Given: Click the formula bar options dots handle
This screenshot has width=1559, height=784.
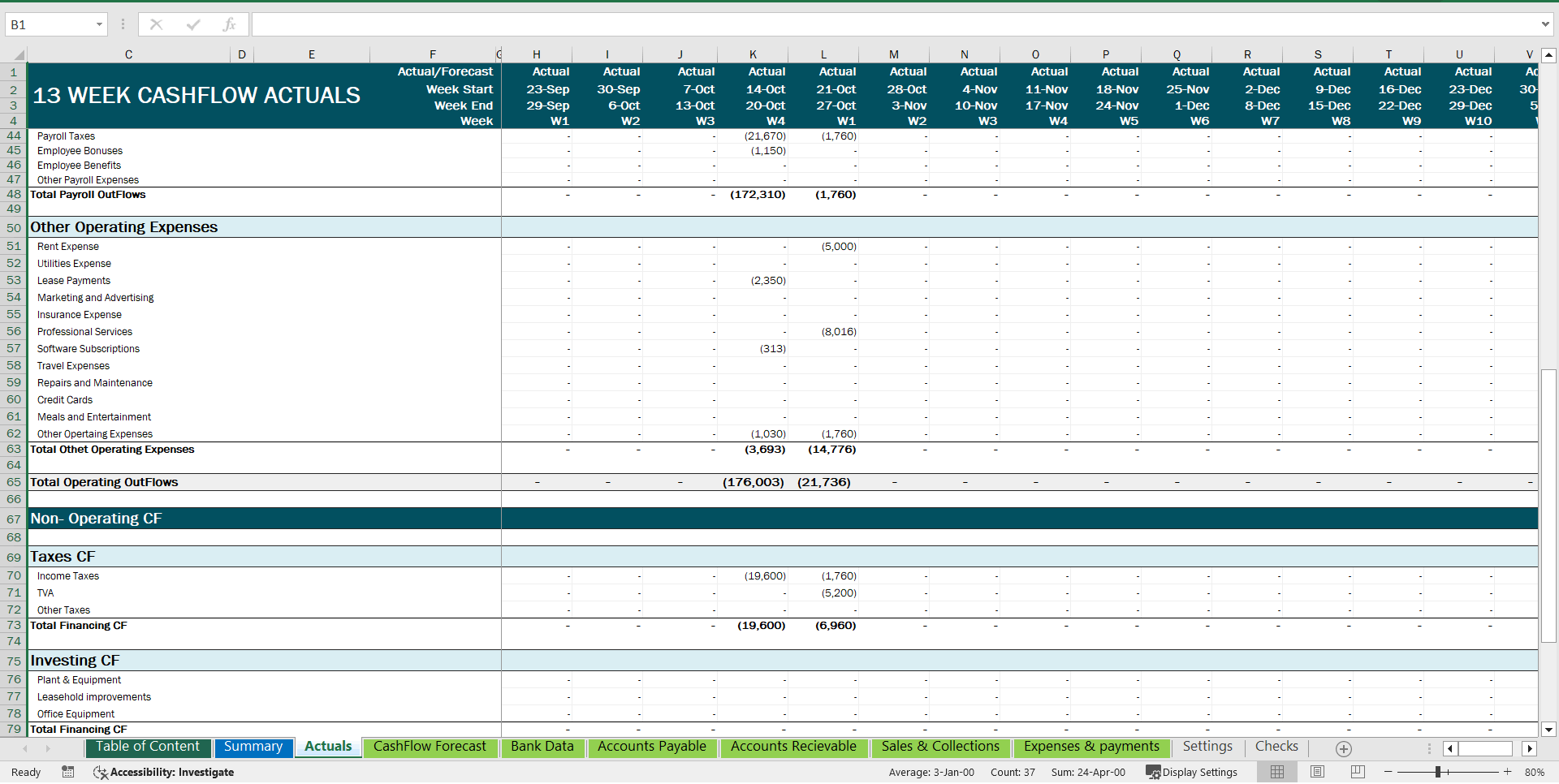Looking at the screenshot, I should (x=123, y=24).
